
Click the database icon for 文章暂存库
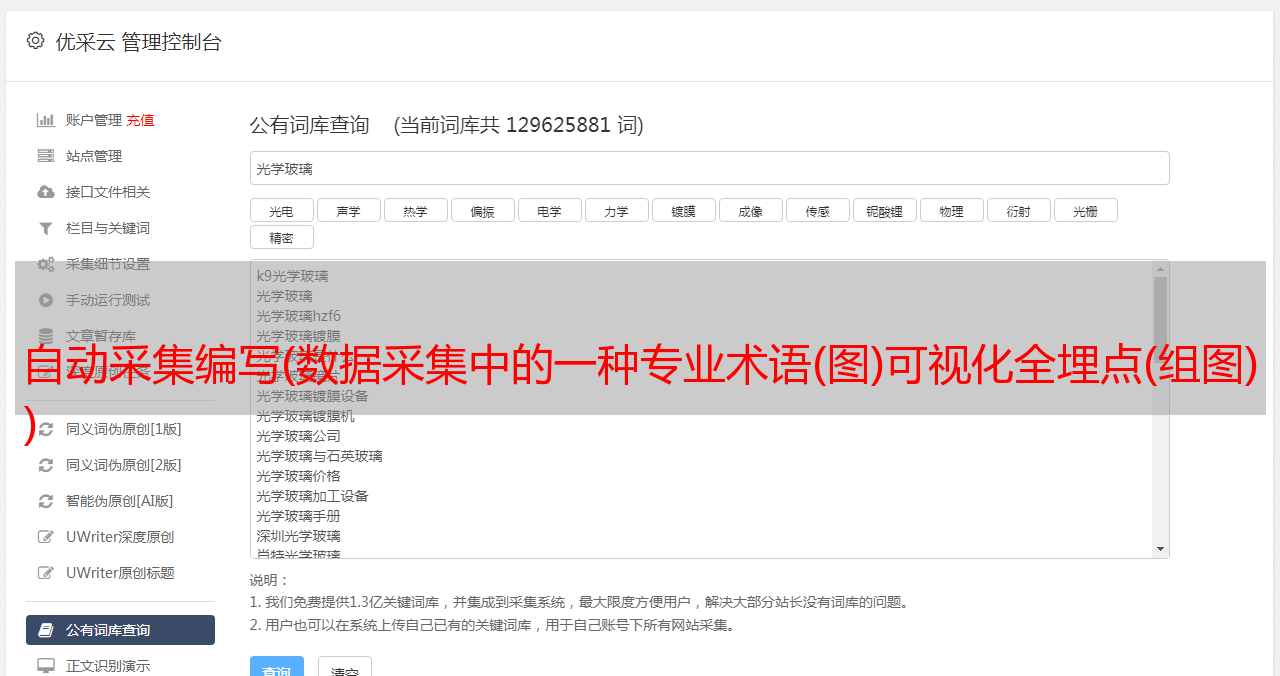click(x=45, y=336)
